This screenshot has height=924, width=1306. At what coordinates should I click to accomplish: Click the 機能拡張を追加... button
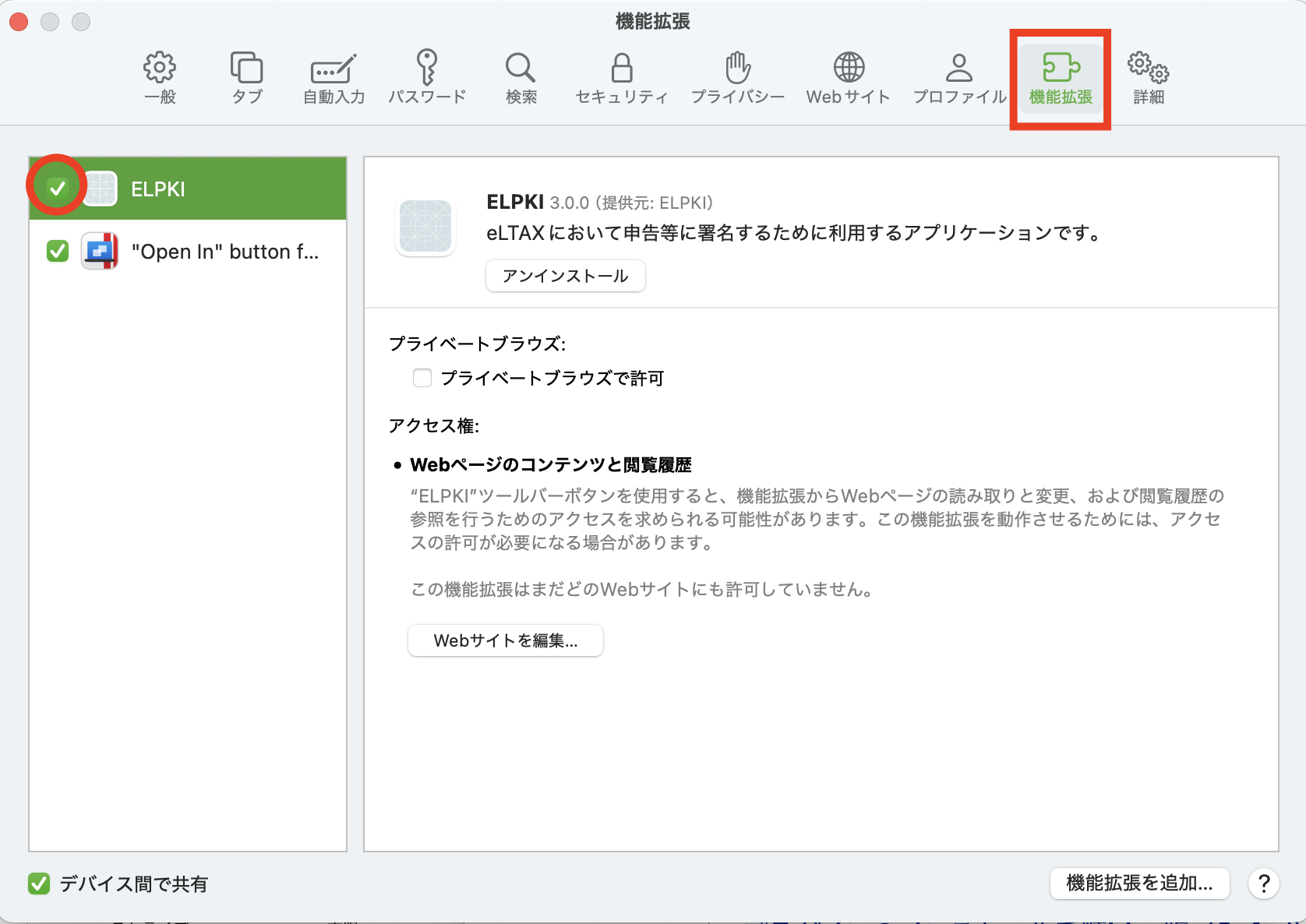pyautogui.click(x=1140, y=883)
